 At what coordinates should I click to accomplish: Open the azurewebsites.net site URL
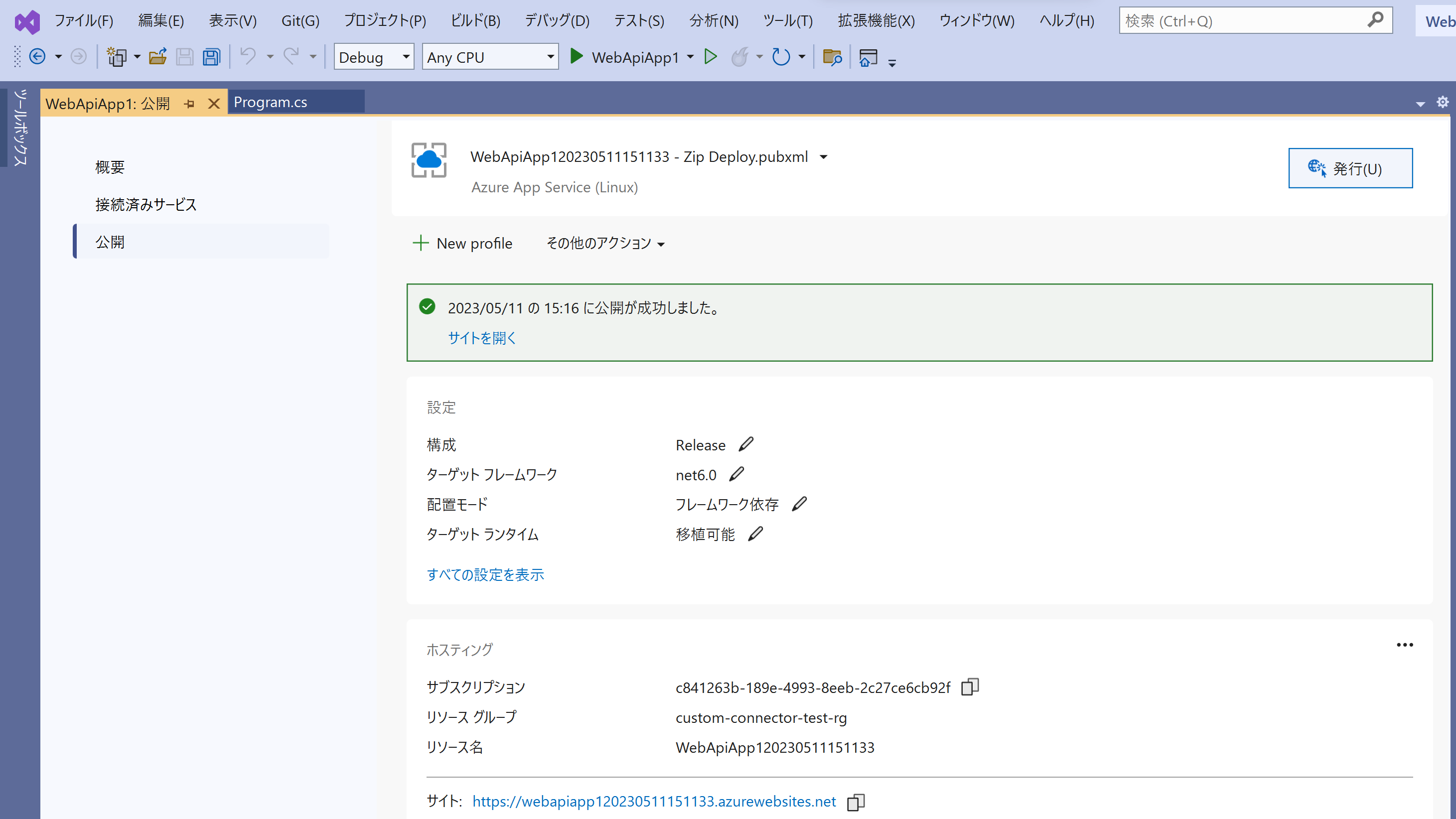654,802
